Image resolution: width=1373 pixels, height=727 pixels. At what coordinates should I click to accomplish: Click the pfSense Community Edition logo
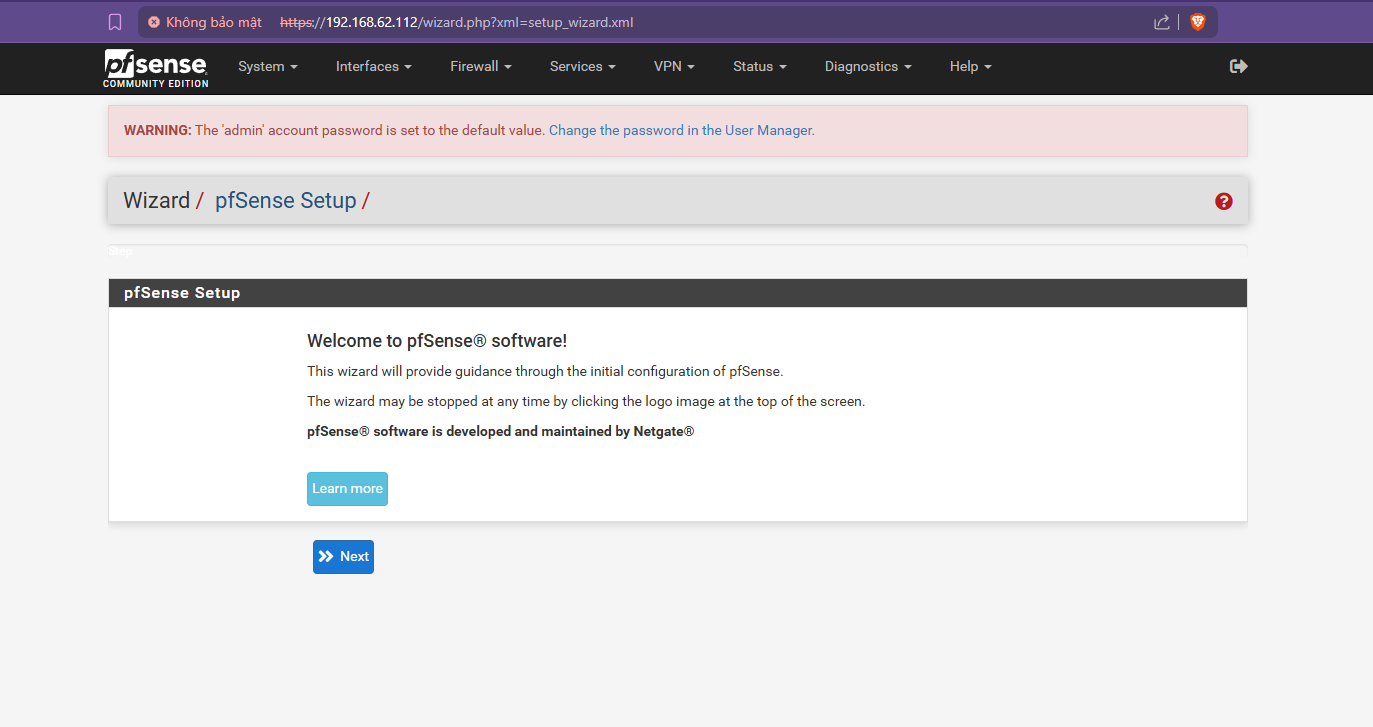coord(156,68)
